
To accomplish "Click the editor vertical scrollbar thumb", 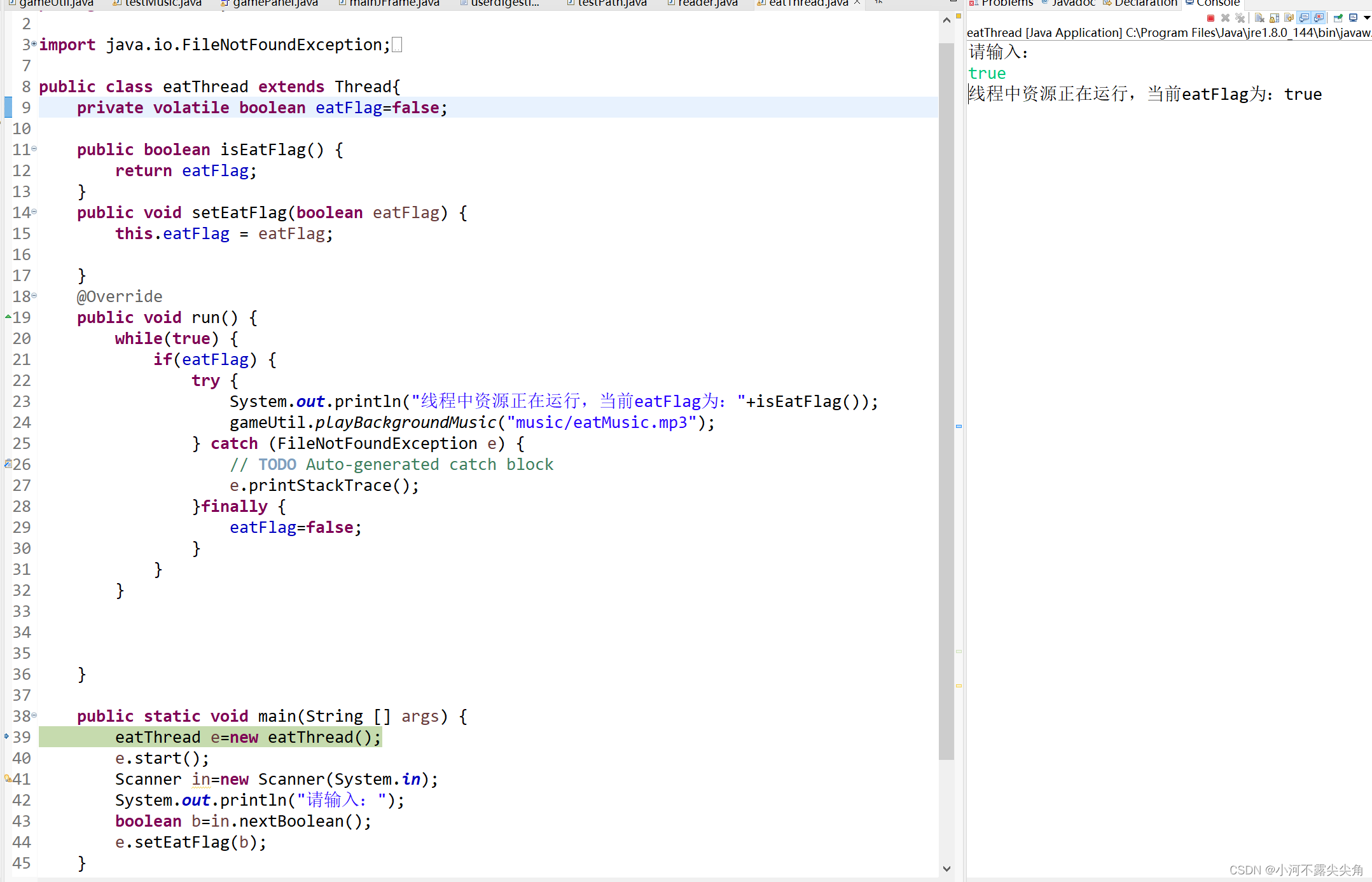I will 946,401.
